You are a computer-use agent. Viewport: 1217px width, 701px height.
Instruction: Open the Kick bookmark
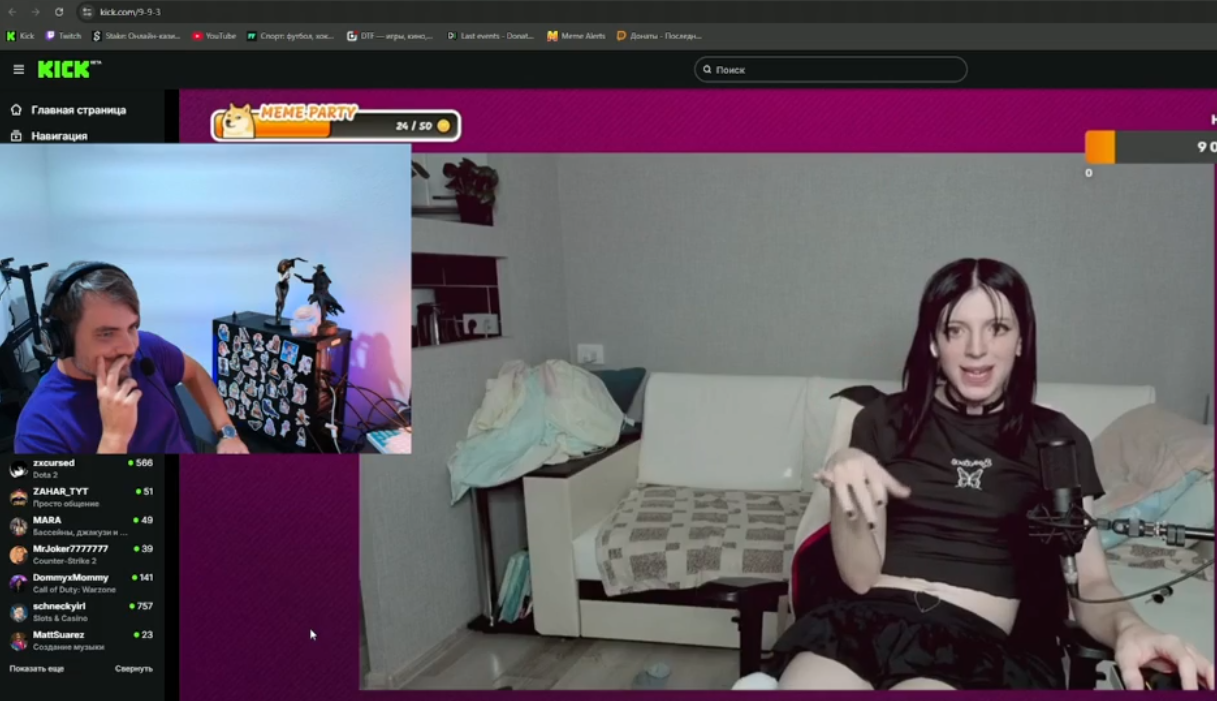point(20,36)
